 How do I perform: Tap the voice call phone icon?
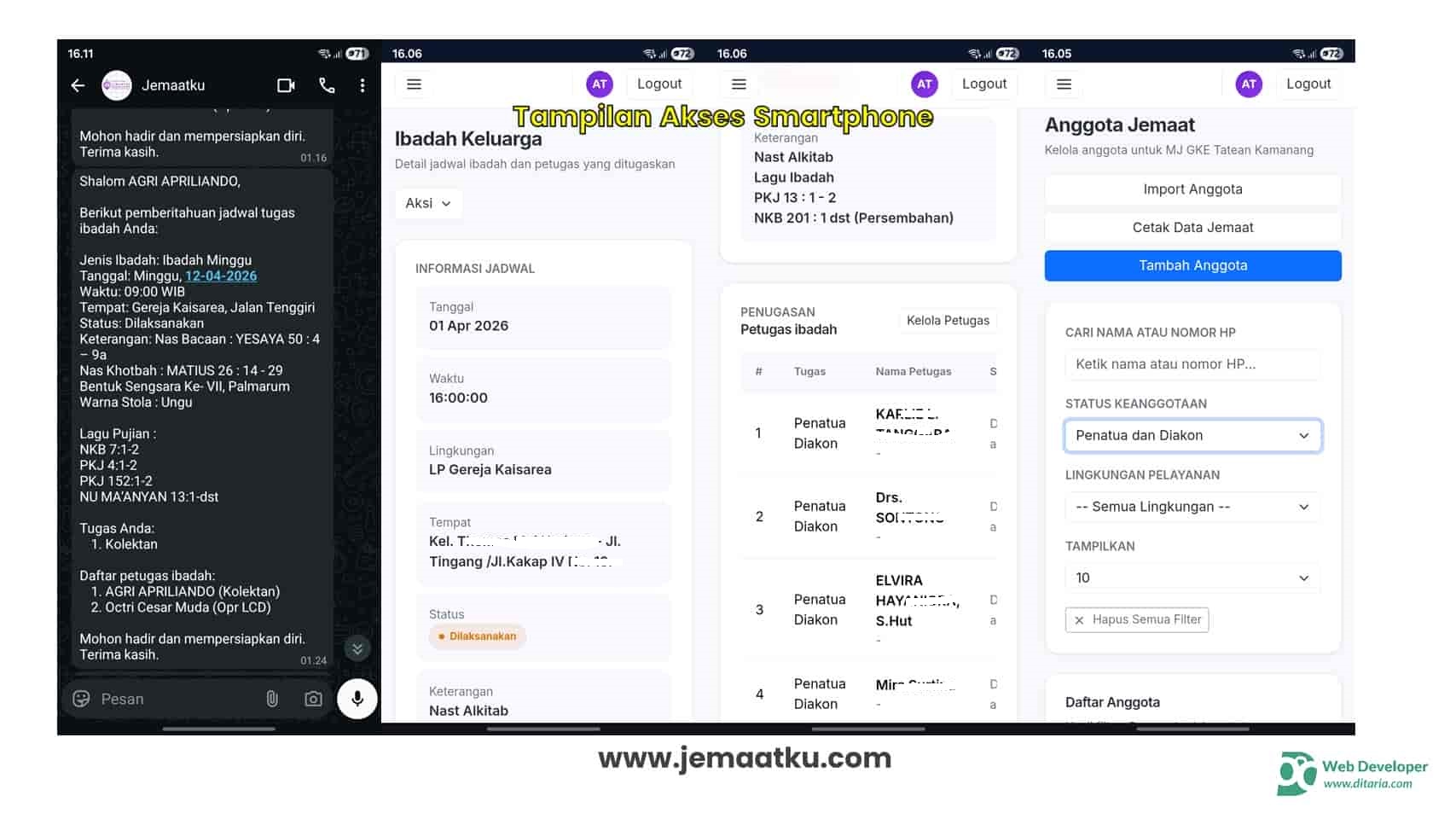tap(327, 85)
